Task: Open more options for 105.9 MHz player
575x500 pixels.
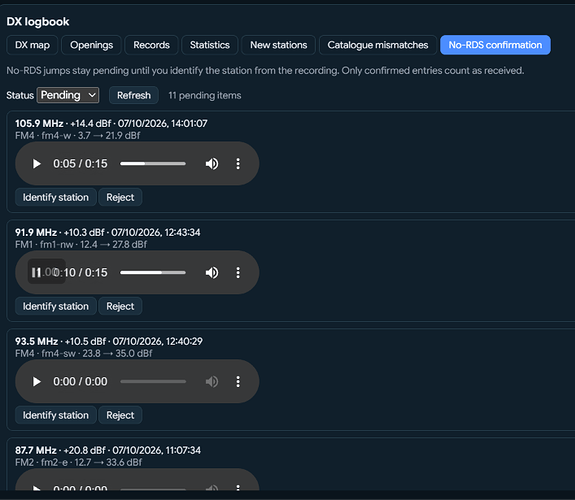Action: point(238,164)
